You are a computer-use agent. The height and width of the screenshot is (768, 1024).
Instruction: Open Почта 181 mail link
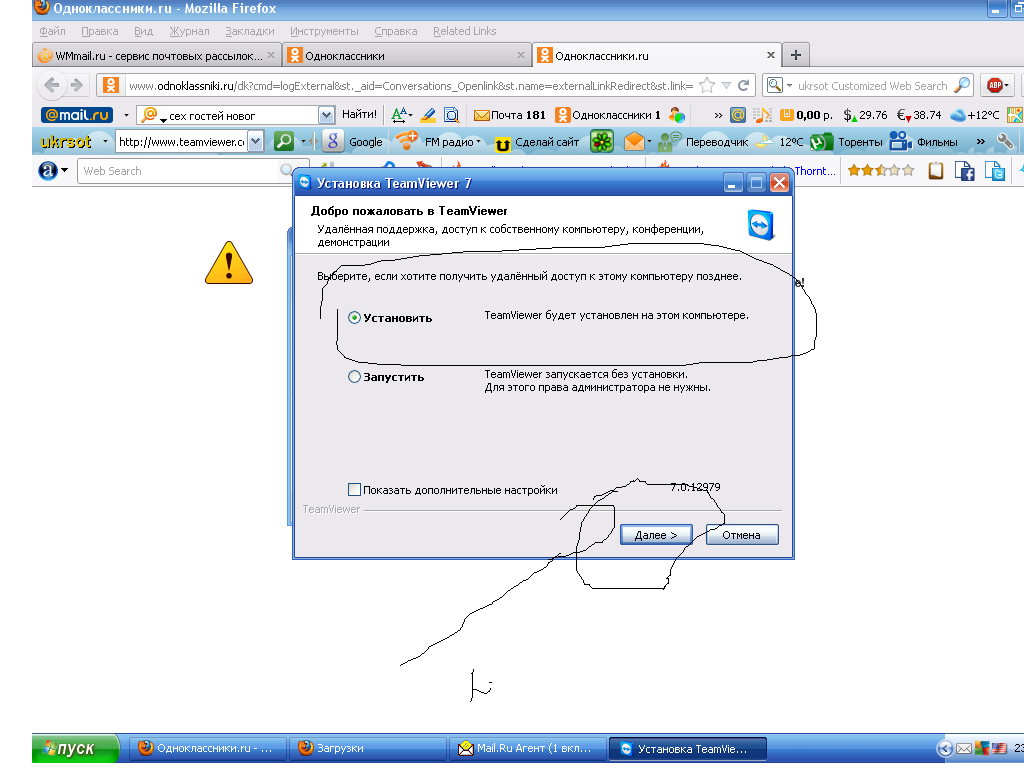tap(510, 116)
